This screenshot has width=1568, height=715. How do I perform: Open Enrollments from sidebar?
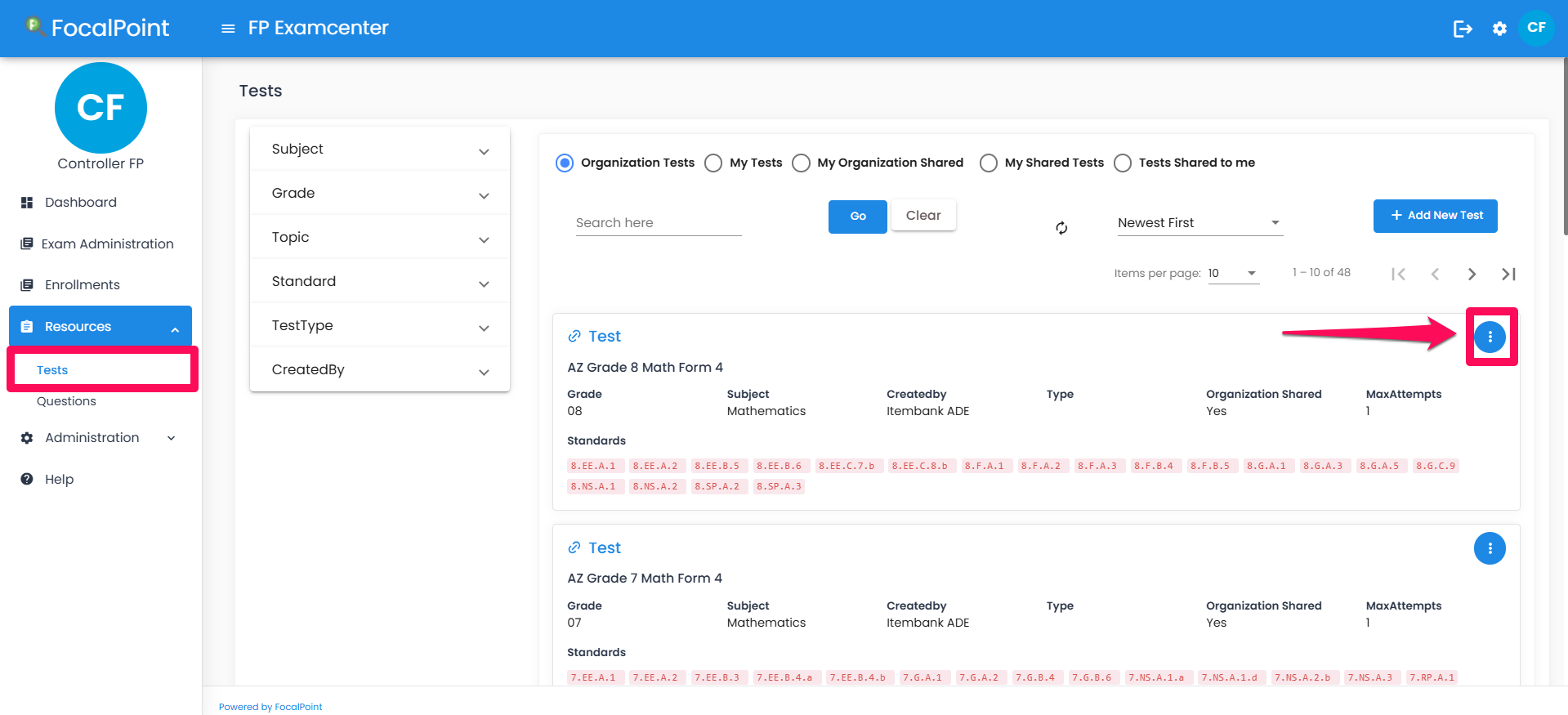tap(82, 285)
